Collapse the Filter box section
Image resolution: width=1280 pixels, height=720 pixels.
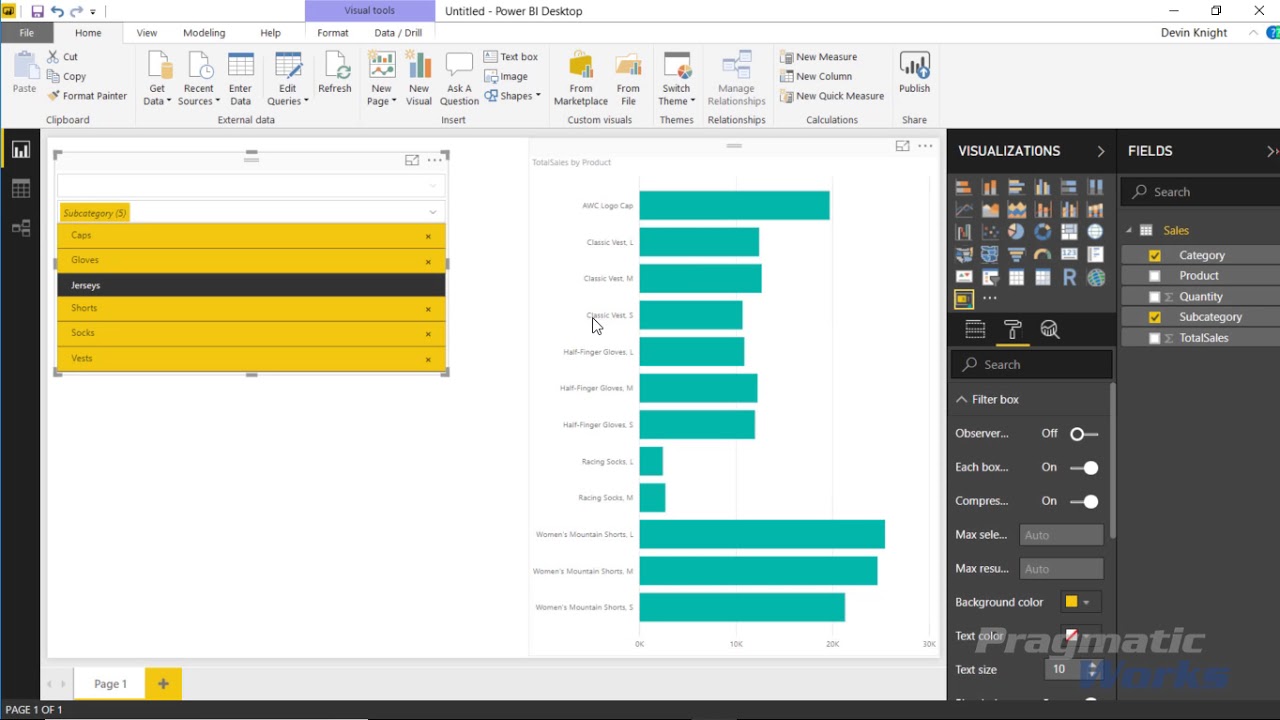(961, 399)
